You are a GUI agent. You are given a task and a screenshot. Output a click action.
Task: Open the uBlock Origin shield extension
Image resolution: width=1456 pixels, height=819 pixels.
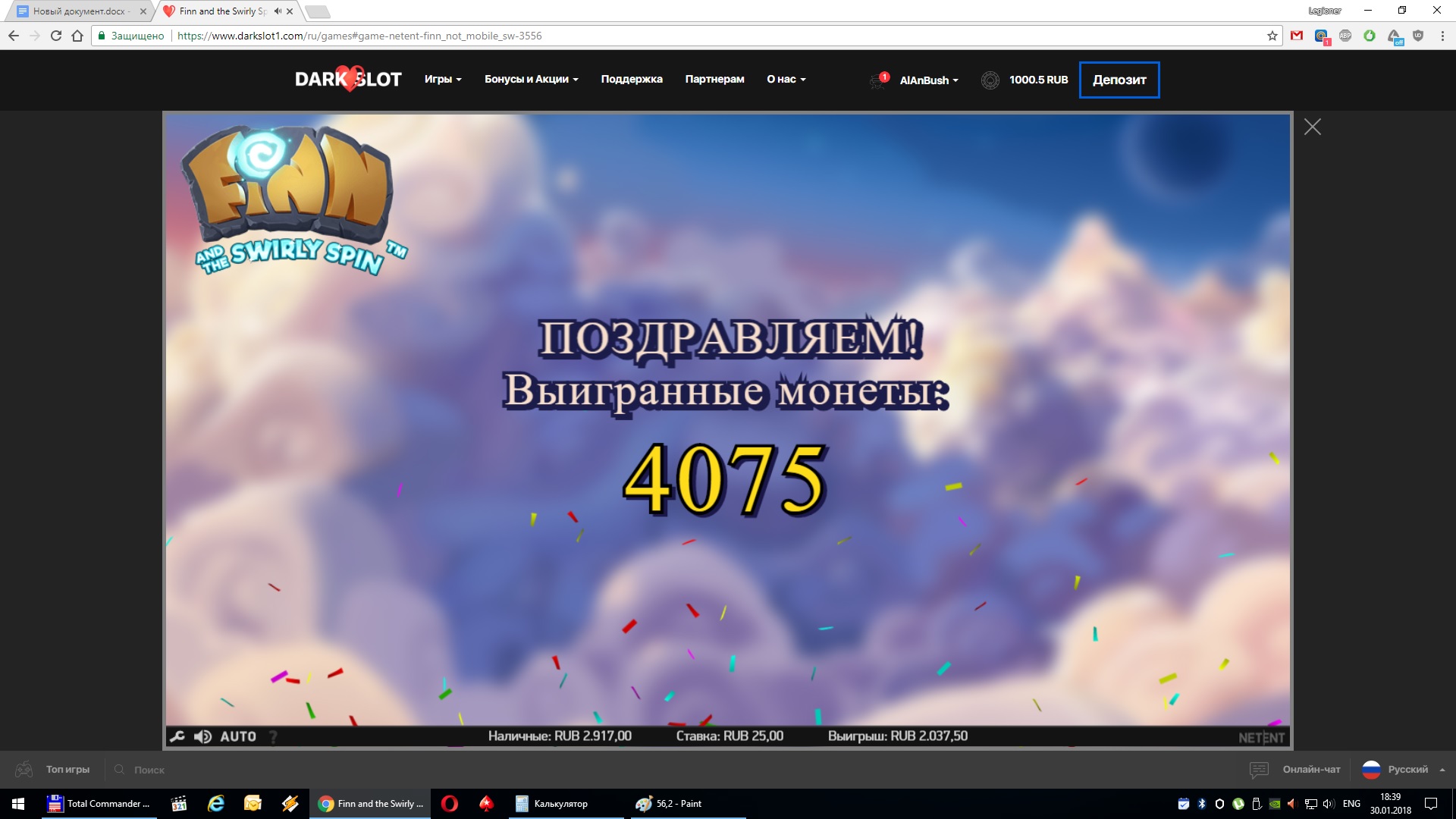[1418, 36]
